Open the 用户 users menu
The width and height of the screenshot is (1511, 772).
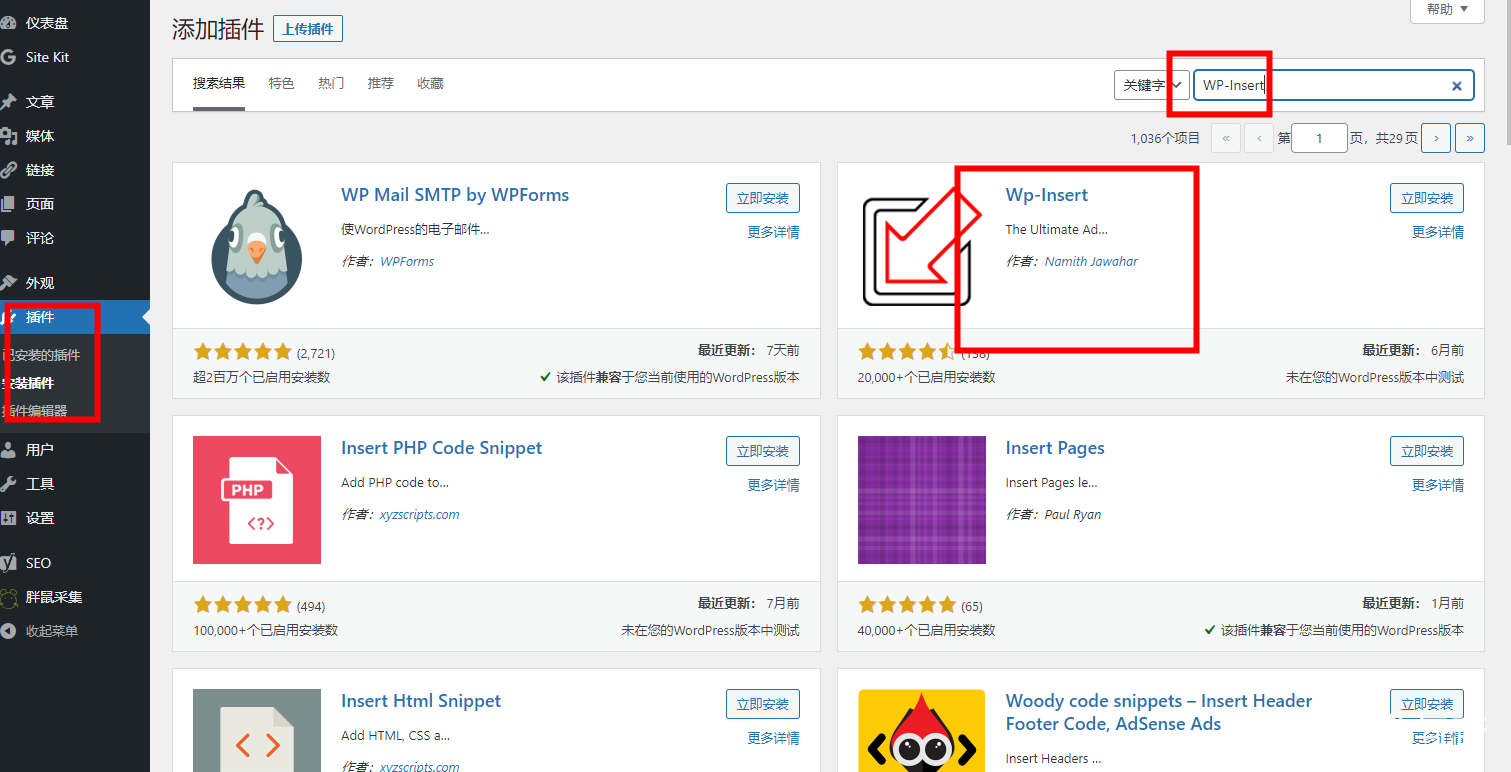click(x=74, y=450)
